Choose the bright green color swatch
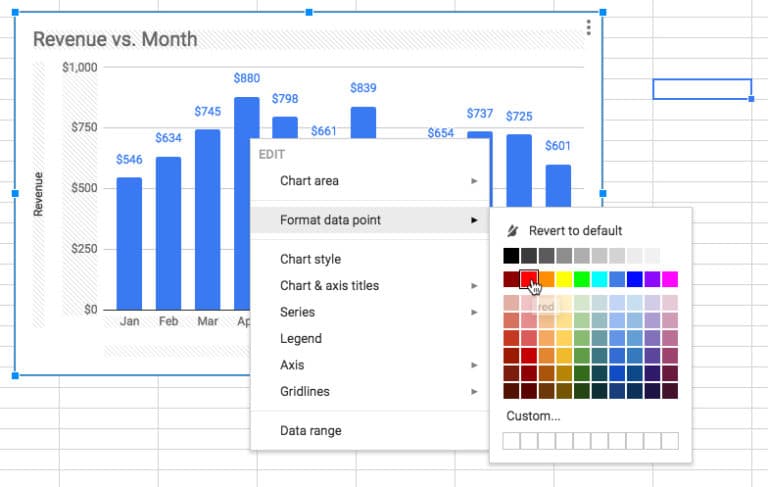Screen dimensions: 768x487 coord(581,279)
